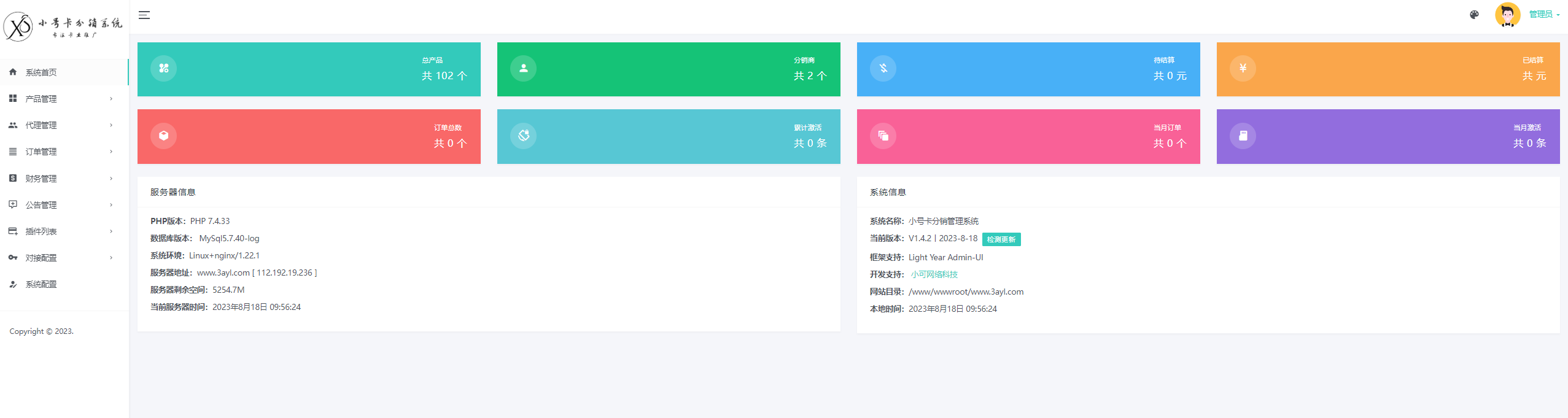Click the 当月激活 共 0 条 value
Viewport: 1568px width, 418px height.
point(1530,144)
